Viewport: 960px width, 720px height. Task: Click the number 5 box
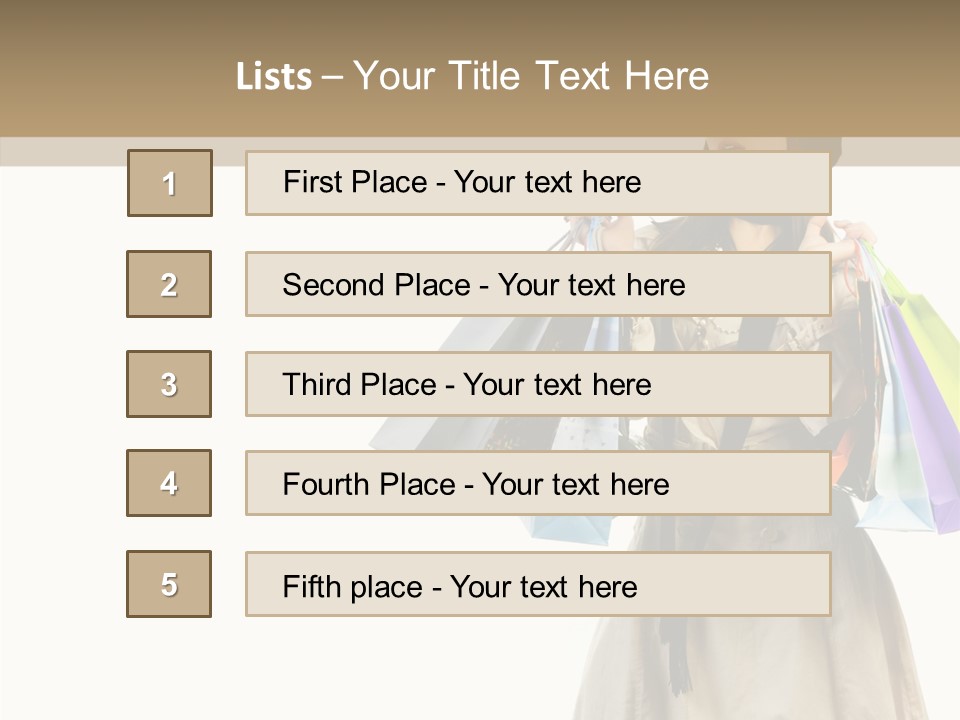coord(169,584)
